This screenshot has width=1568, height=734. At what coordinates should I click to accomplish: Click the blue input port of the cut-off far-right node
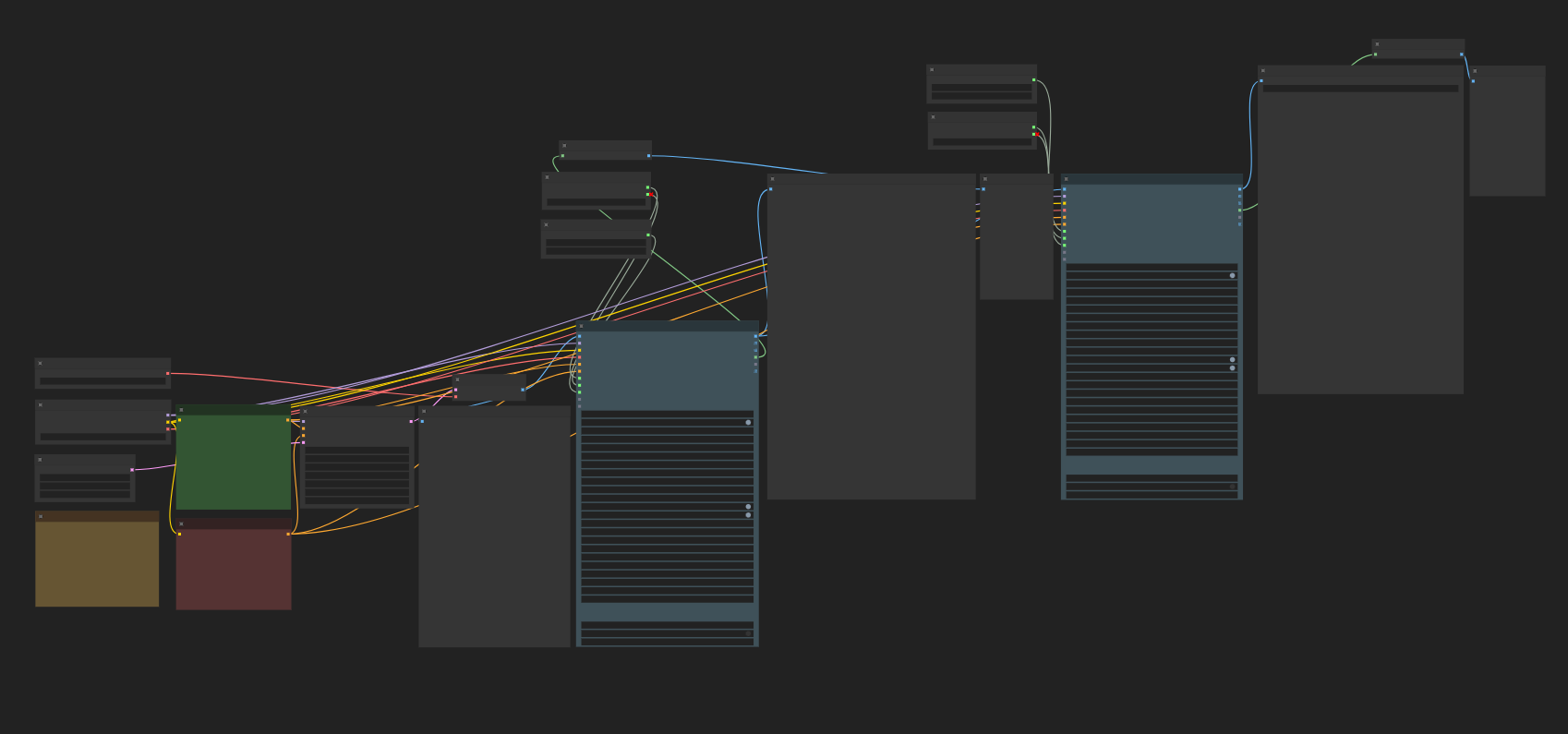1473,81
